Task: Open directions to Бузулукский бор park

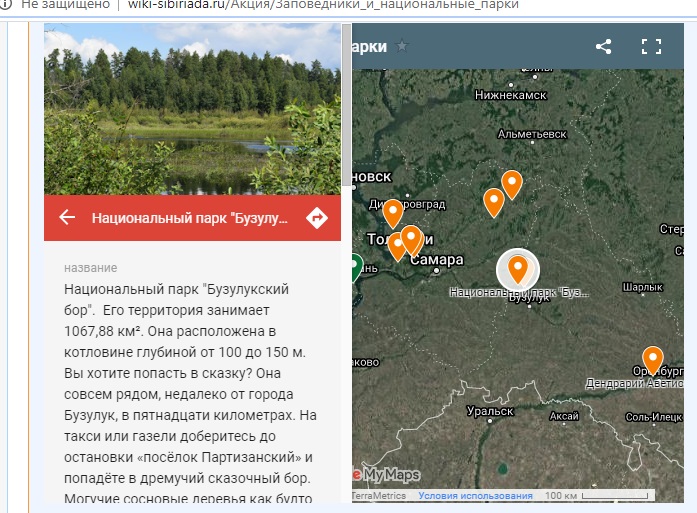Action: [x=317, y=218]
